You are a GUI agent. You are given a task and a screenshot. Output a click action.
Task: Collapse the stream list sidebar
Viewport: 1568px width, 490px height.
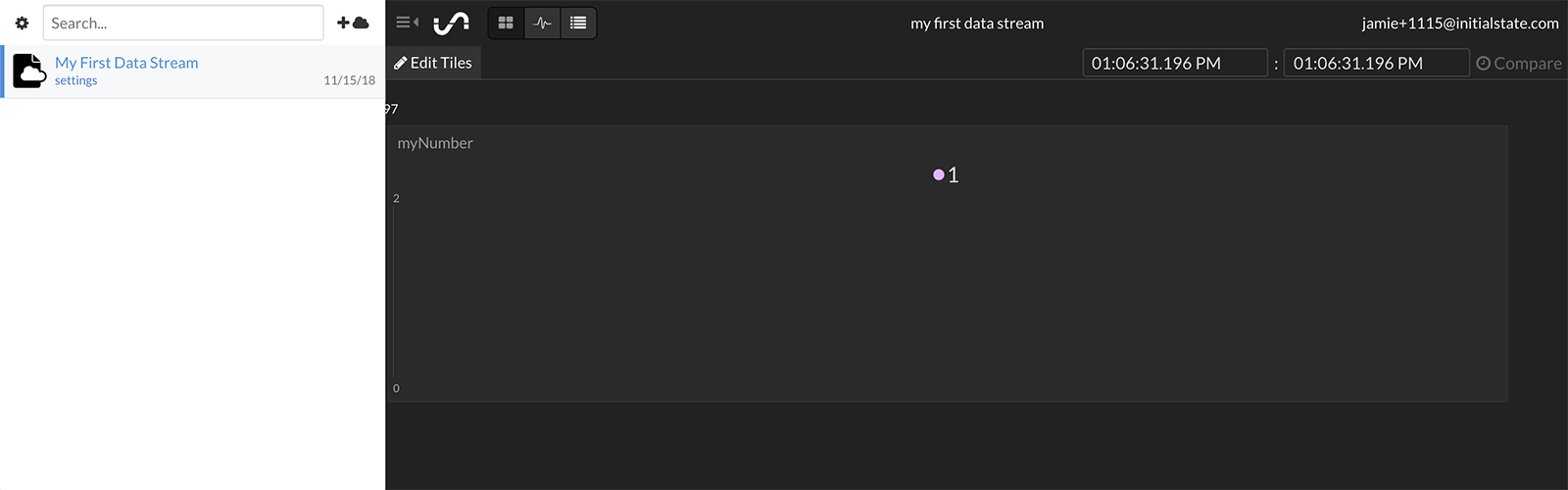click(x=407, y=23)
